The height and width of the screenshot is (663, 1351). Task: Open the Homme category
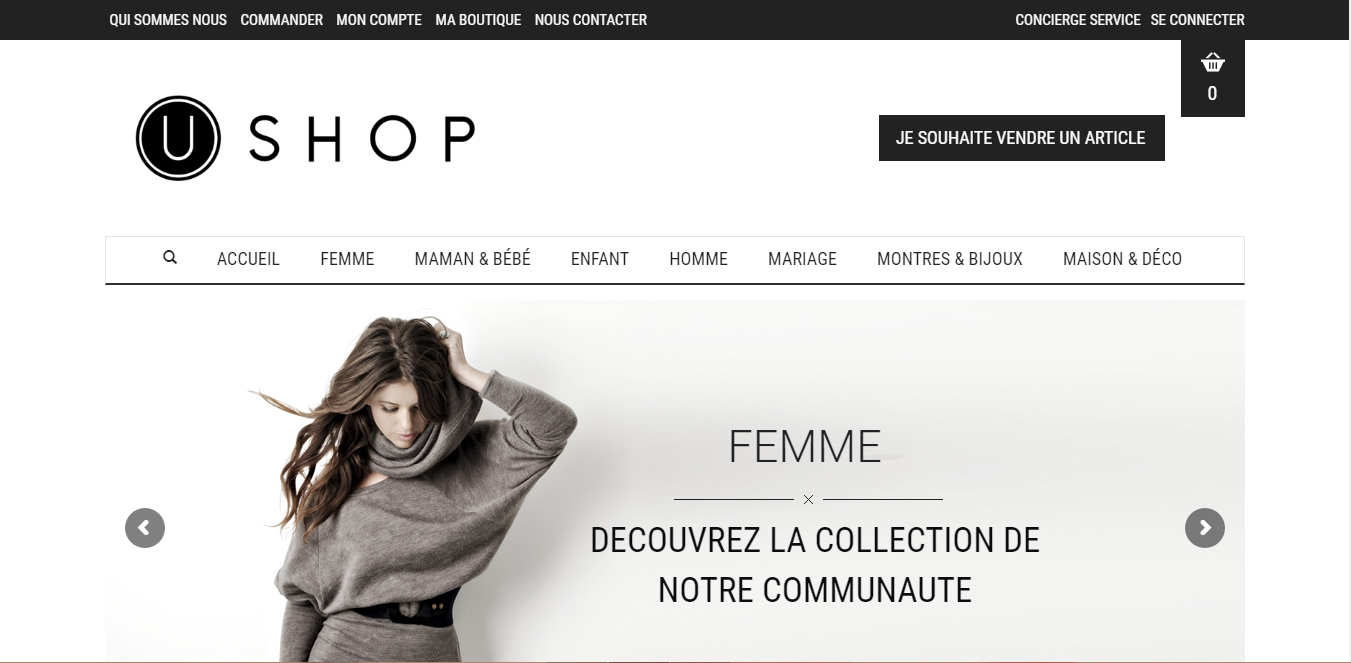698,259
